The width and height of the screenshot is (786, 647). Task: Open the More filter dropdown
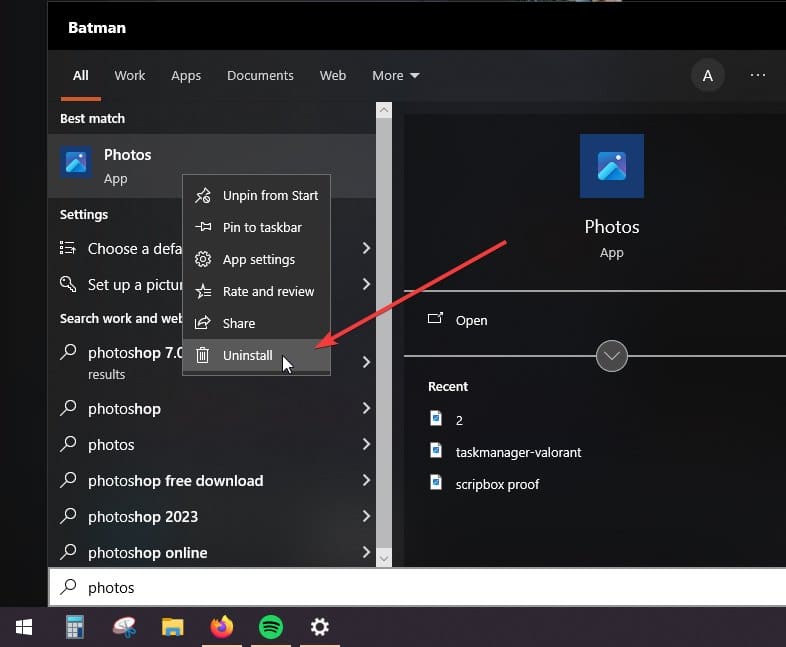pyautogui.click(x=396, y=76)
